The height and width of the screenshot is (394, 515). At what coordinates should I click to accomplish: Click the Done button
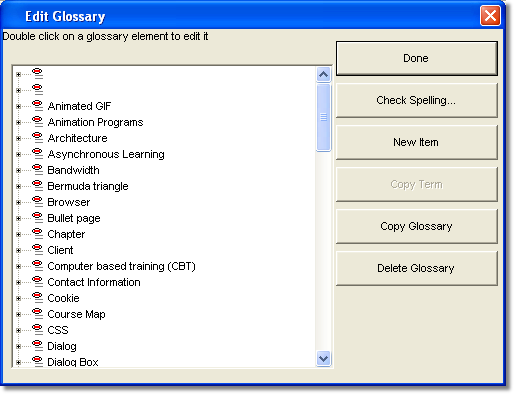[417, 58]
